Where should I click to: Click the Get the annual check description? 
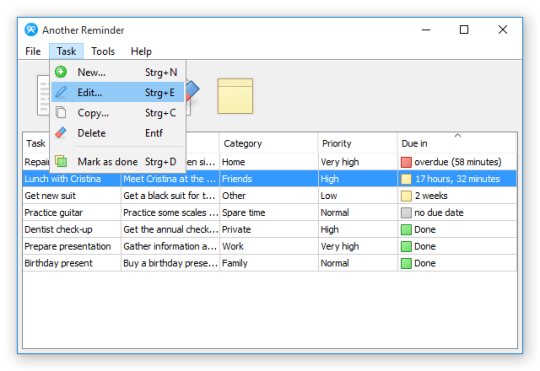(x=170, y=229)
